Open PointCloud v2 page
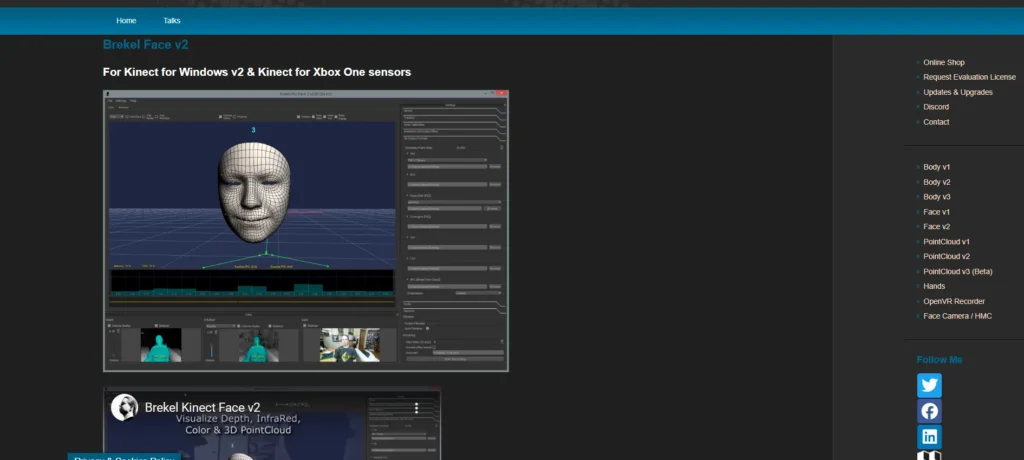This screenshot has width=1024, height=460. pos(946,256)
